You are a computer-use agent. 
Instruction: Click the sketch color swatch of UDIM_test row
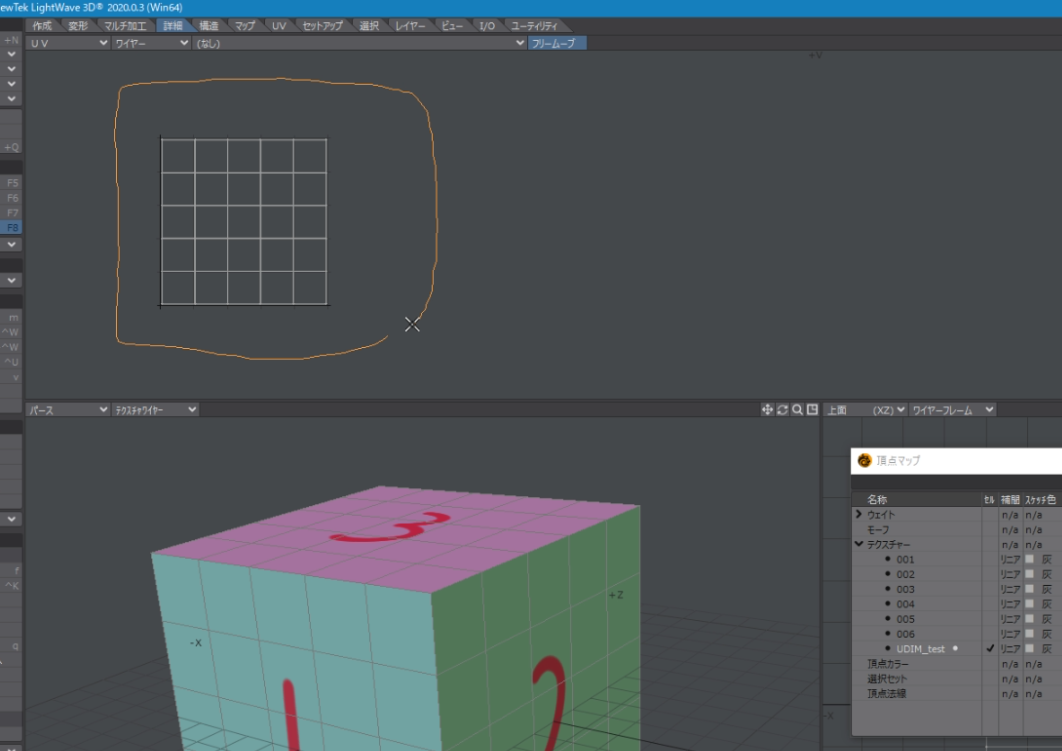(1029, 649)
